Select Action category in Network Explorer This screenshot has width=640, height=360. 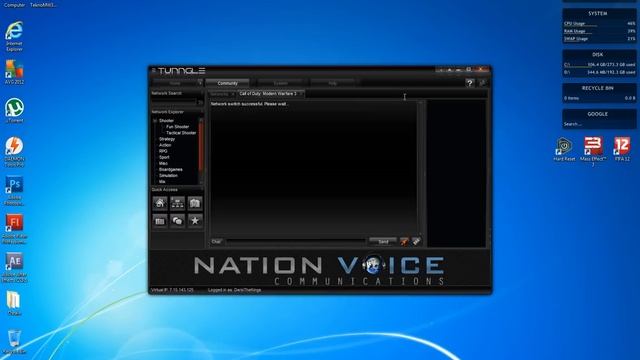[x=165, y=145]
